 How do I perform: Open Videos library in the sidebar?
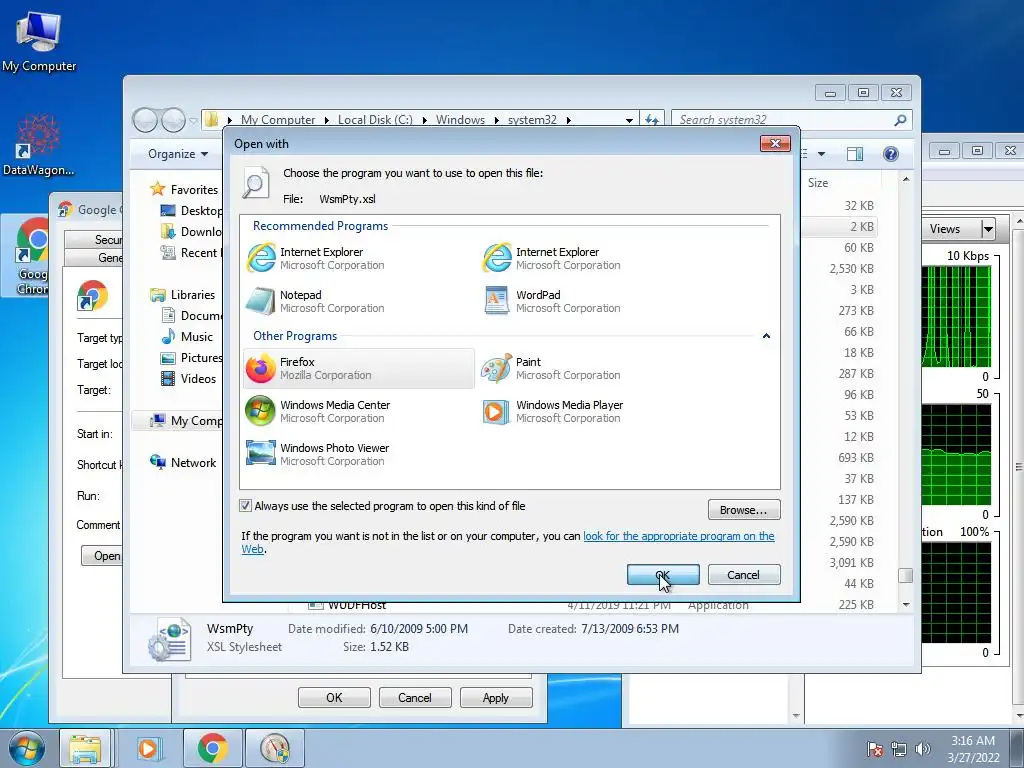click(198, 378)
